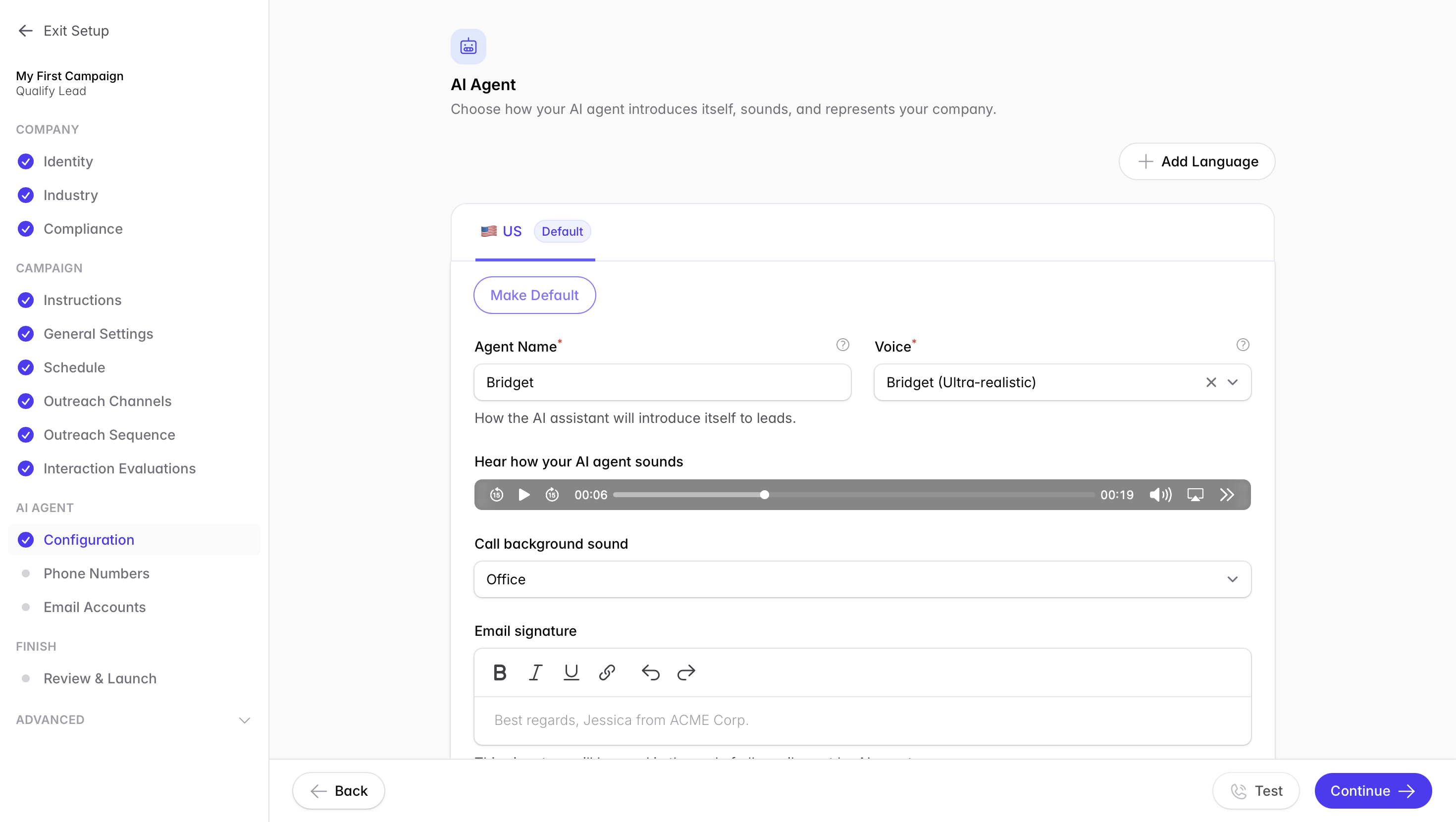The height and width of the screenshot is (822, 1456).
Task: Toggle bold in email signature
Action: (x=500, y=672)
